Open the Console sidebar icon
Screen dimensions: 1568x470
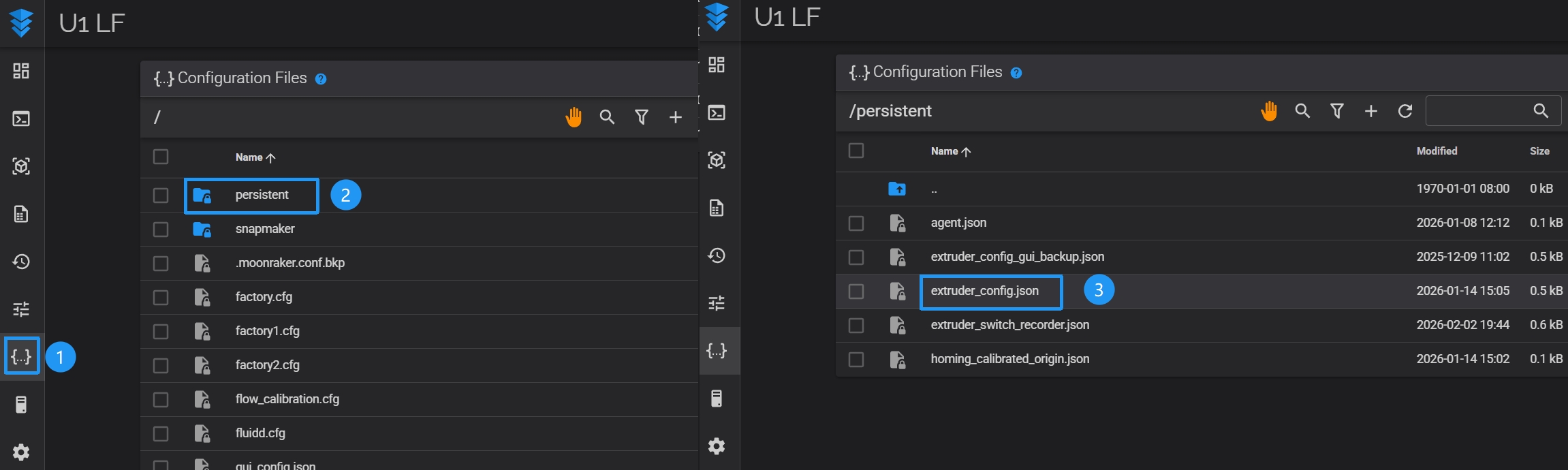[x=21, y=119]
